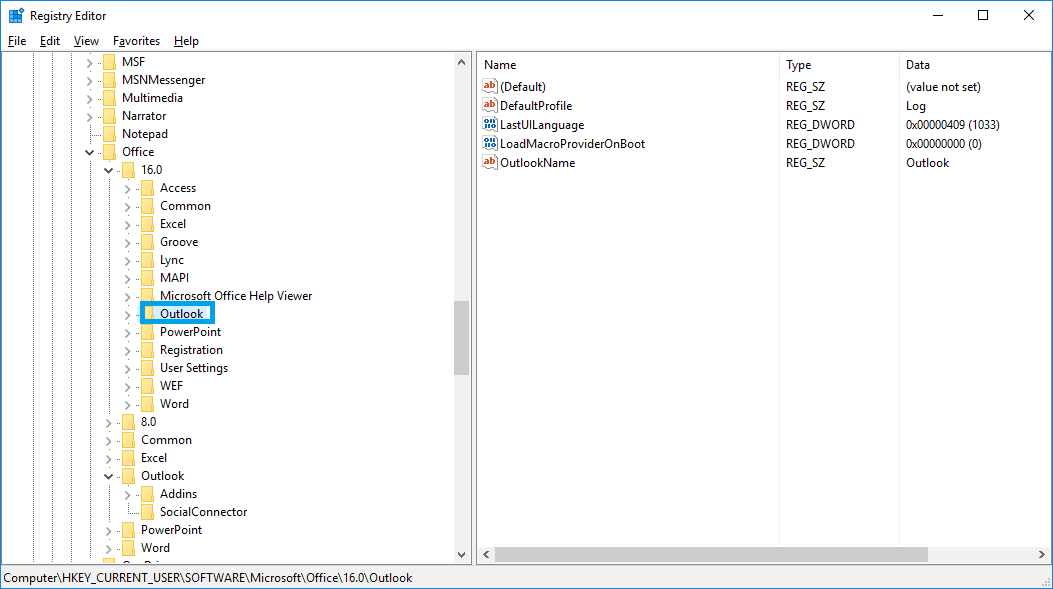
Task: Click the tree pane scroll down arrow
Action: pyautogui.click(x=461, y=555)
